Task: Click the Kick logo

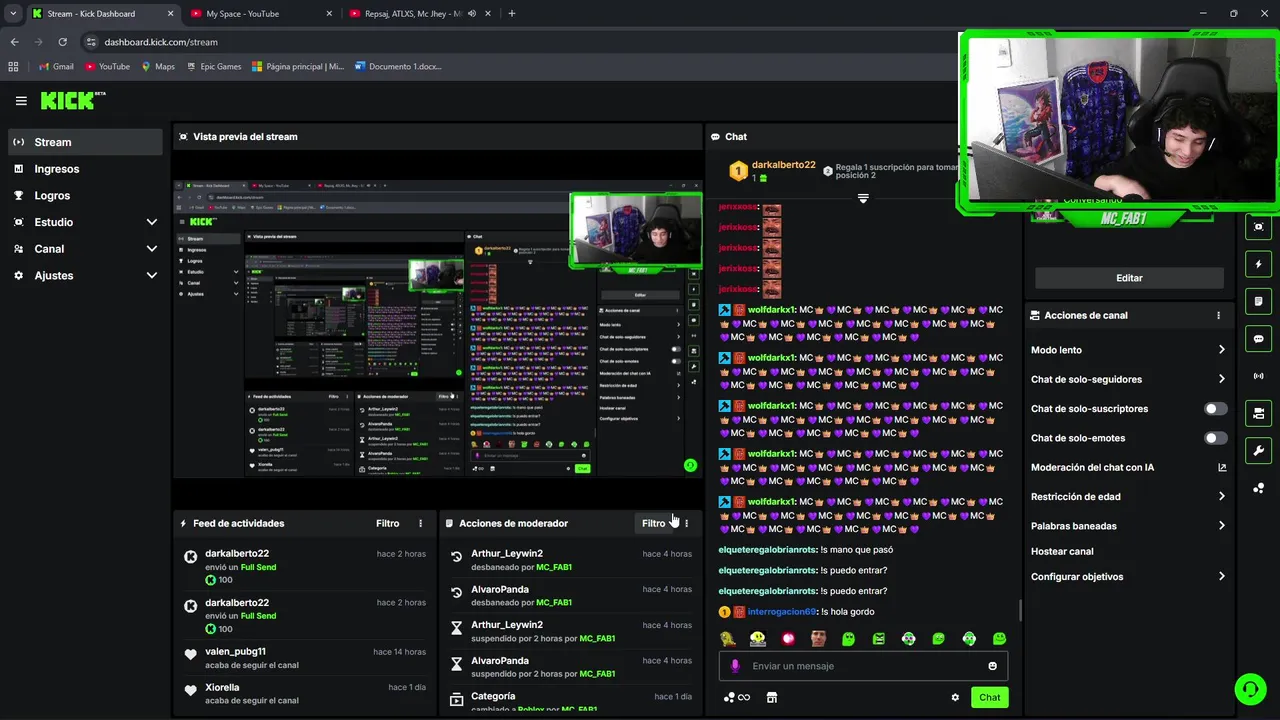Action: coord(72,100)
